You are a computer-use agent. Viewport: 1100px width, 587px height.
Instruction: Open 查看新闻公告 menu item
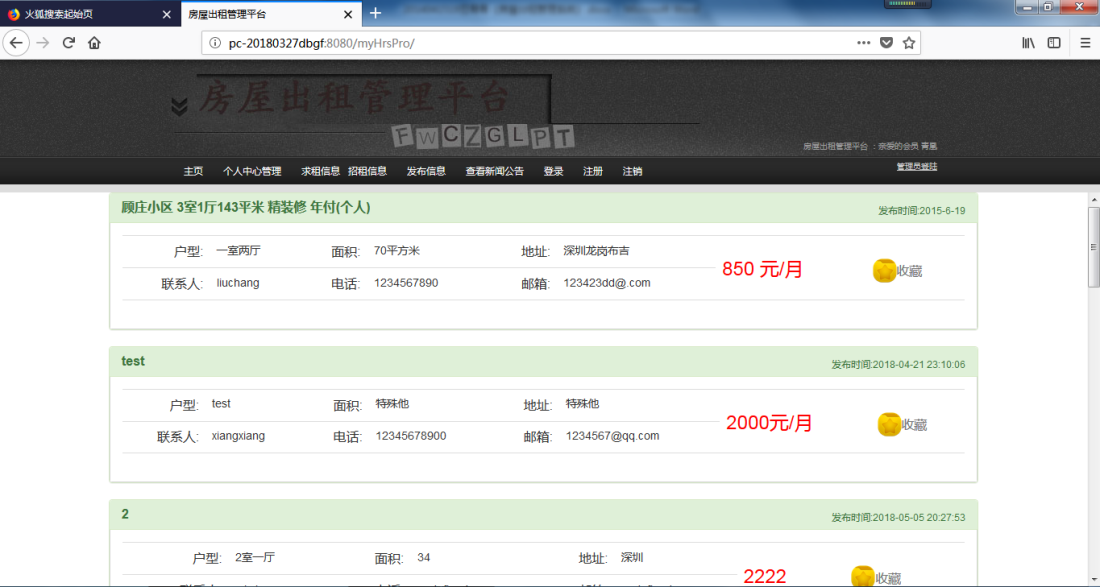point(495,171)
